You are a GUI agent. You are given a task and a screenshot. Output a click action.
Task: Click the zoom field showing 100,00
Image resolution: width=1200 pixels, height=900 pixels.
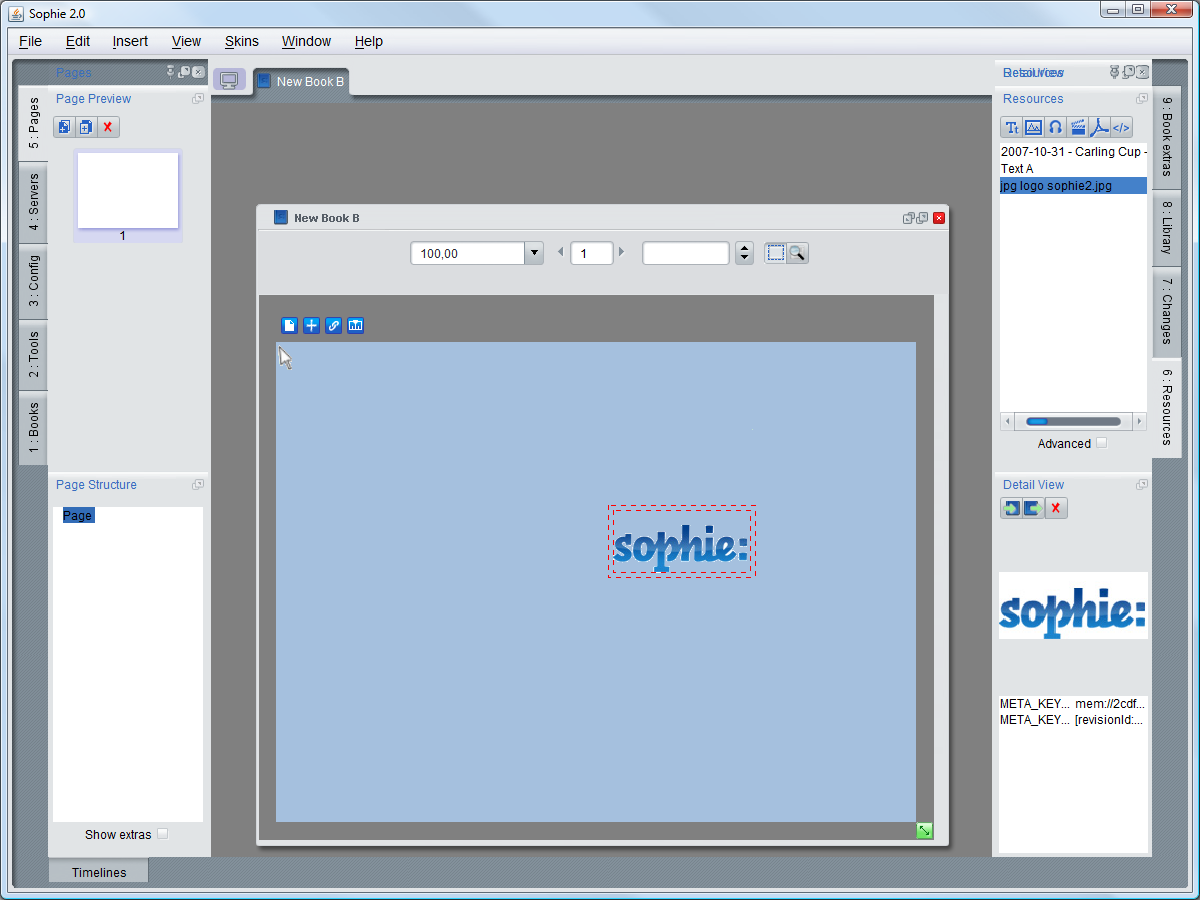(x=468, y=254)
